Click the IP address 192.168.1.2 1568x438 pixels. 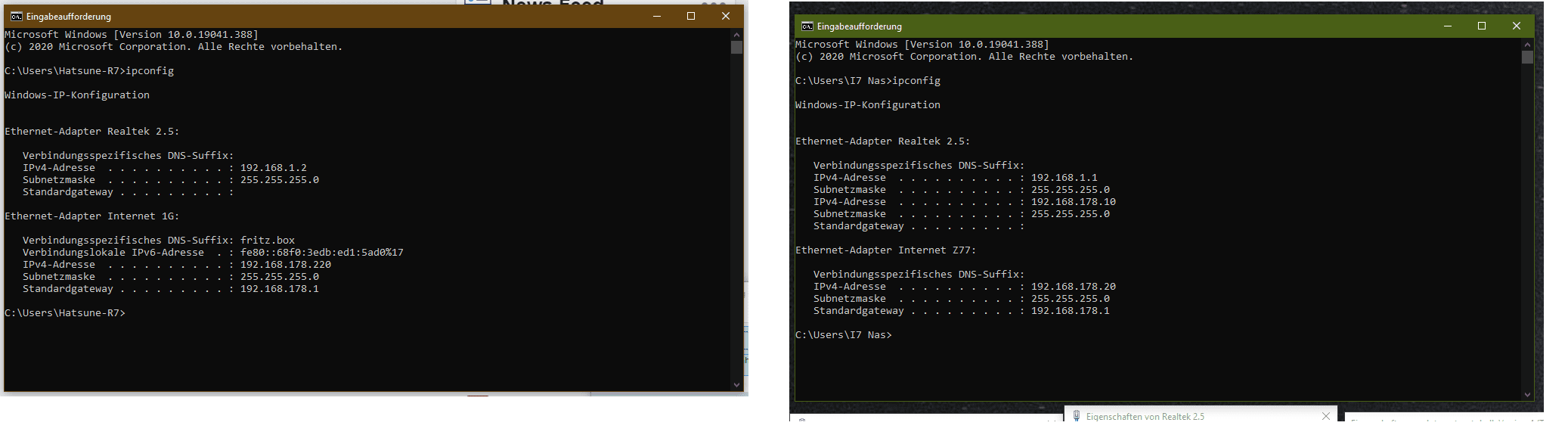[274, 167]
